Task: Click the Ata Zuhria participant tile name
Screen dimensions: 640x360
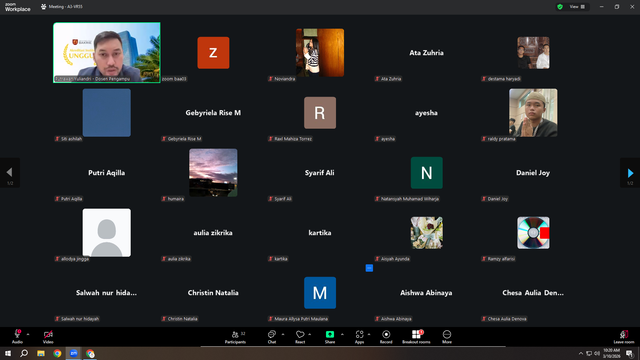Action: coord(426,53)
